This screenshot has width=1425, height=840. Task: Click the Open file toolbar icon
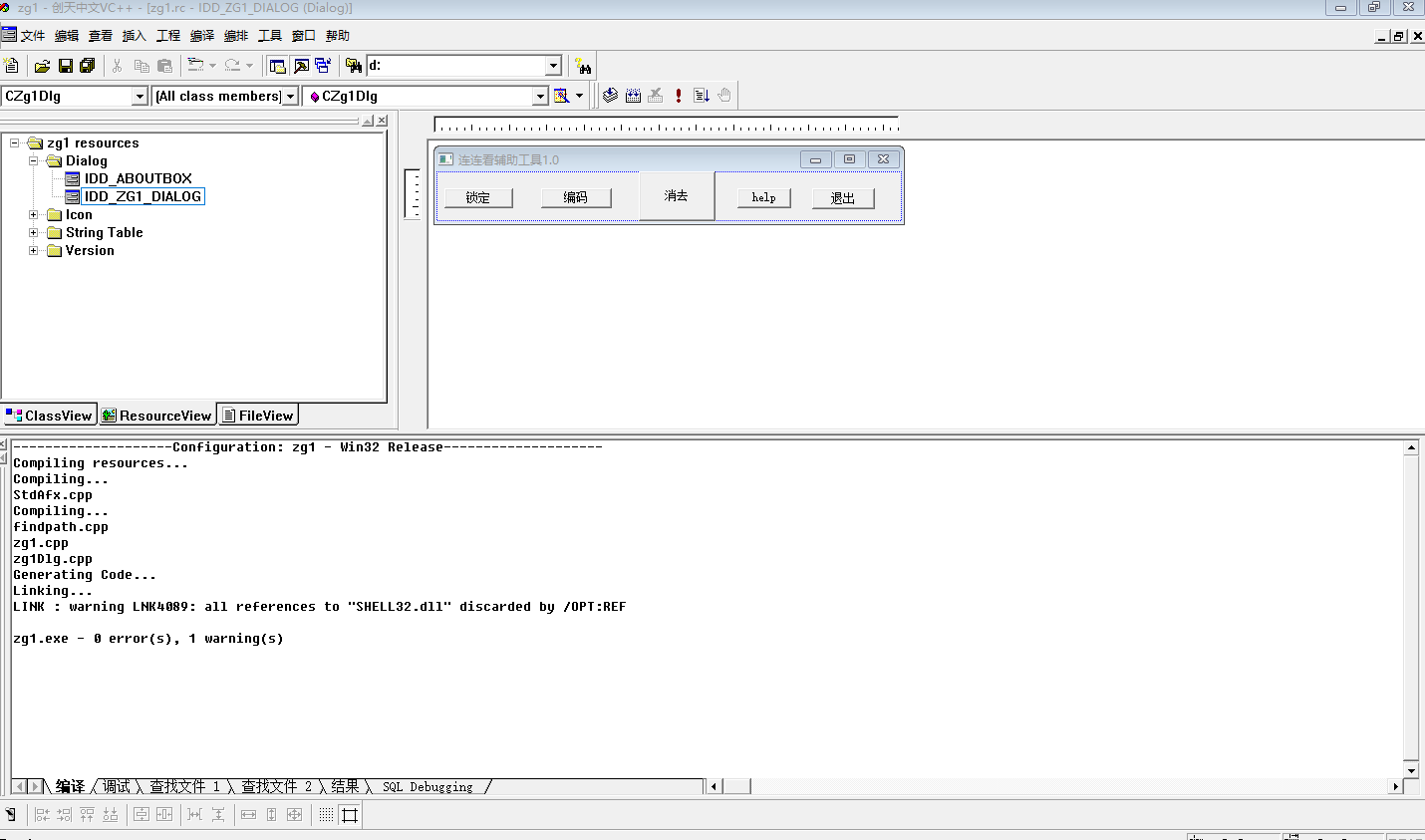(42, 66)
